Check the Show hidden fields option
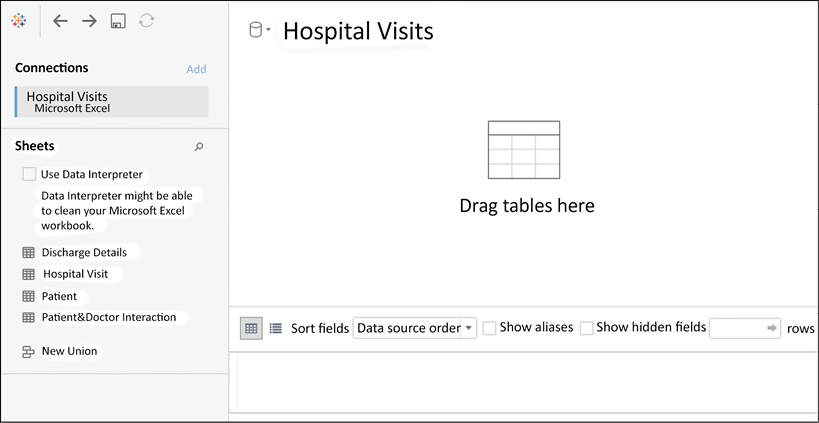The width and height of the screenshot is (819, 423). (587, 328)
